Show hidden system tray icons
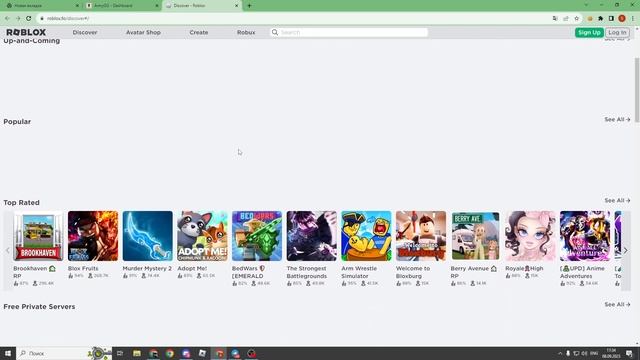Image resolution: width=640 pixels, height=360 pixels. point(560,353)
